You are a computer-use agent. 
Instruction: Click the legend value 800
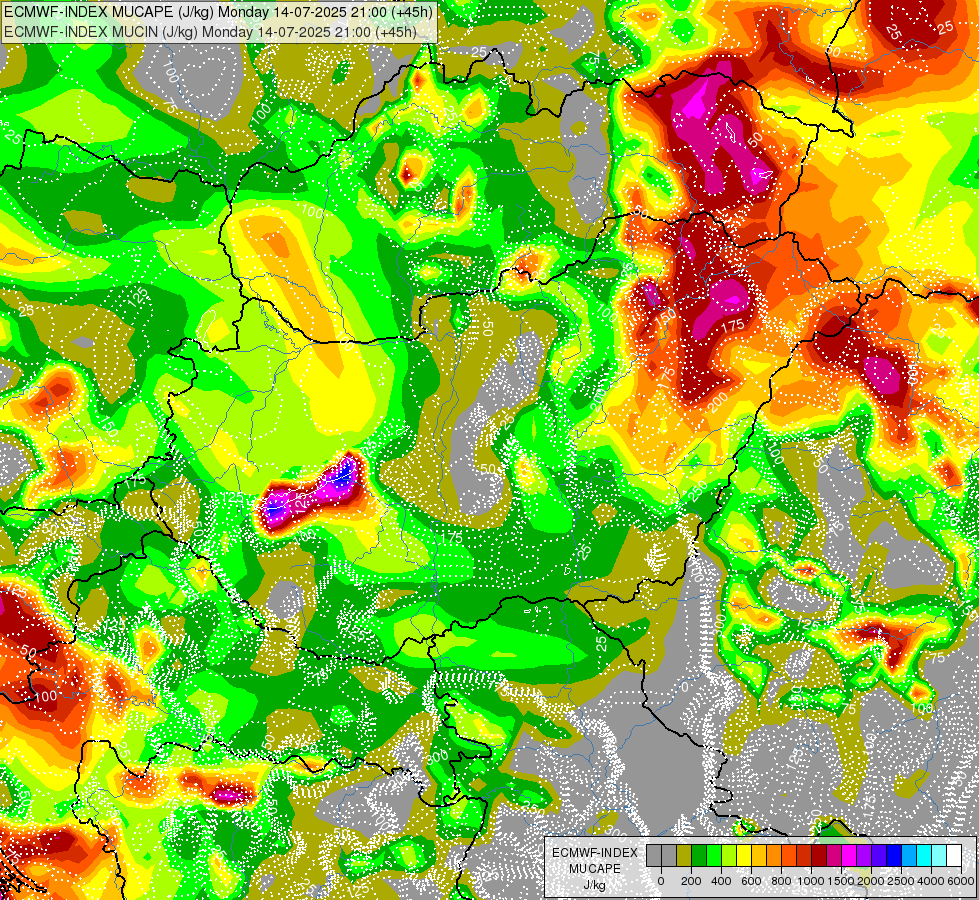781,881
